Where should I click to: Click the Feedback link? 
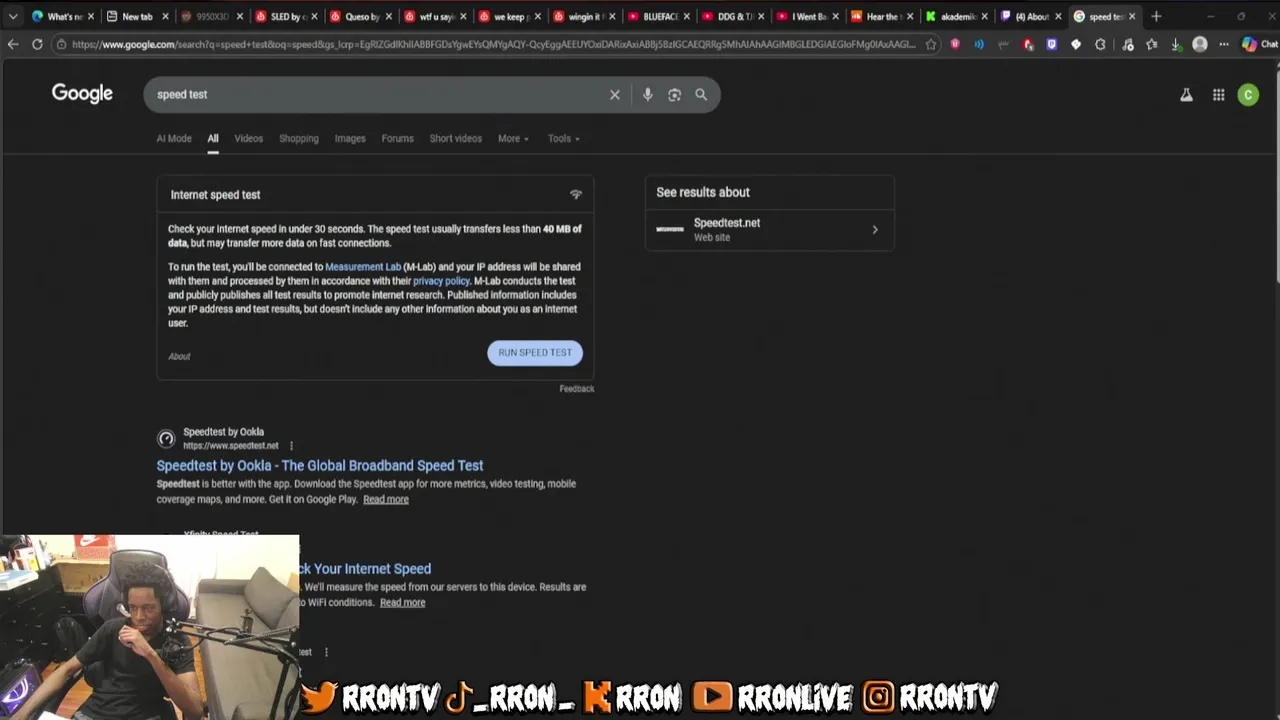(x=577, y=388)
